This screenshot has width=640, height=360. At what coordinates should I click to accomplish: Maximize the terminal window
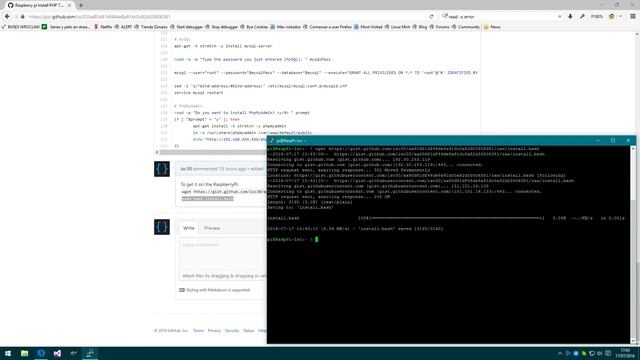point(613,140)
